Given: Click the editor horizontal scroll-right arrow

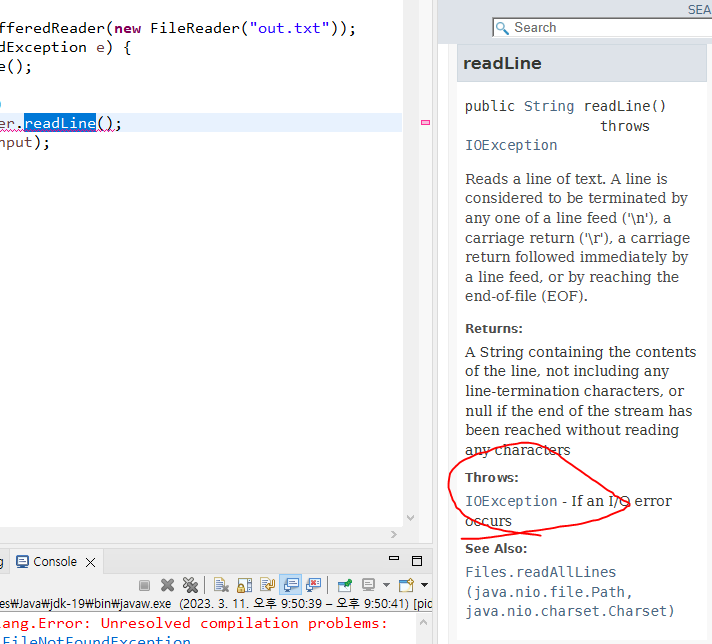Looking at the screenshot, I should point(394,535).
